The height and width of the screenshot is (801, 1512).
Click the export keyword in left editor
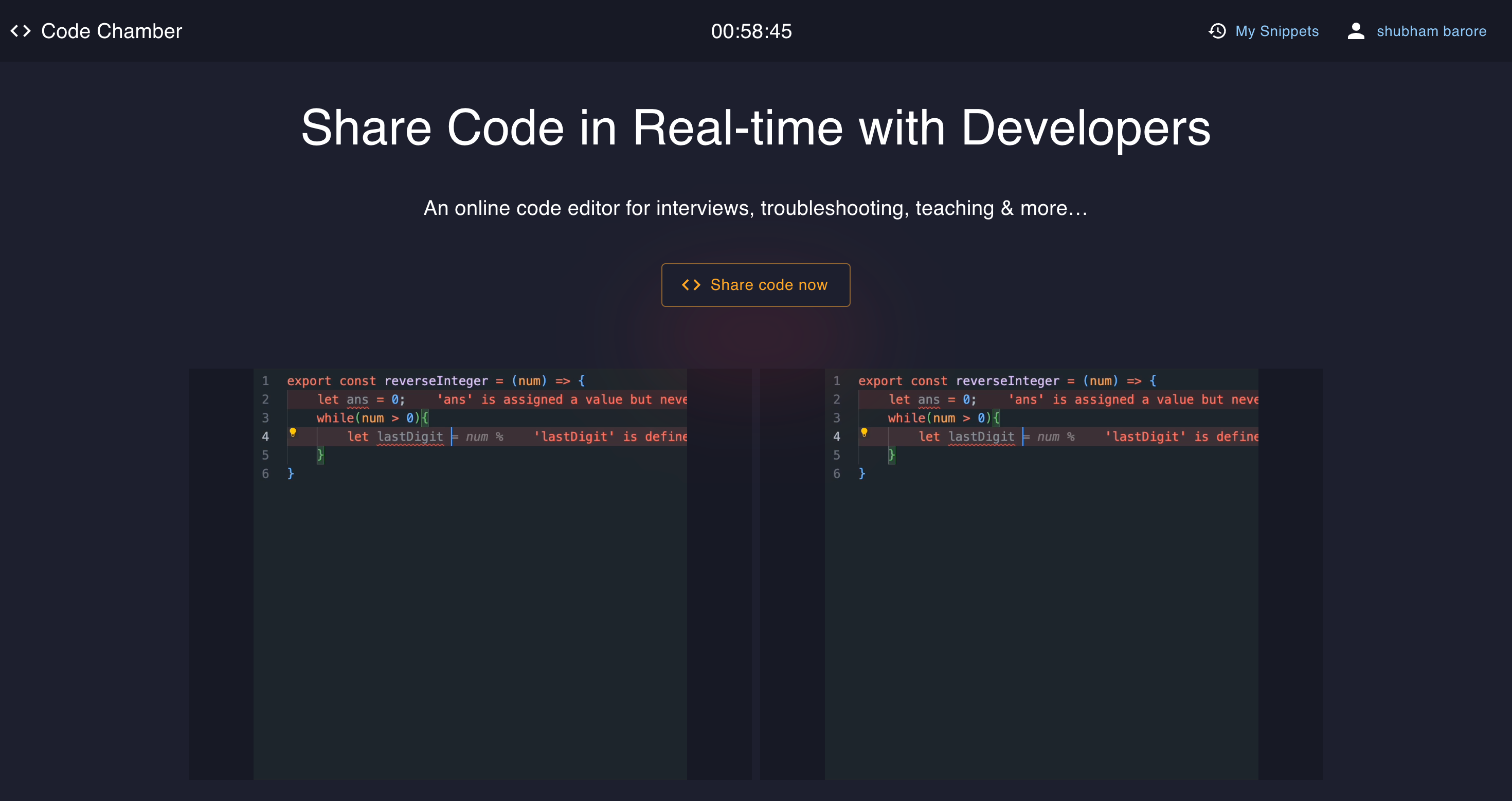[309, 380]
